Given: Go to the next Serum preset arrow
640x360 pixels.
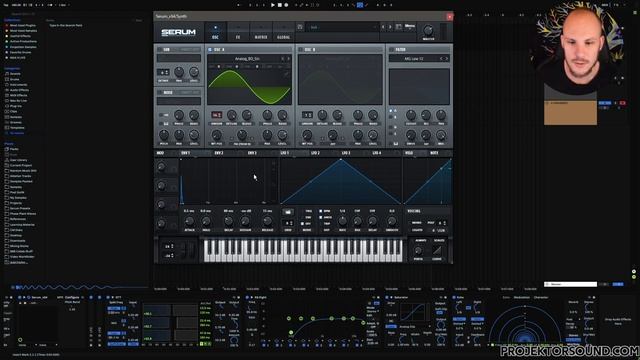Looking at the screenshot, I should (x=390, y=27).
